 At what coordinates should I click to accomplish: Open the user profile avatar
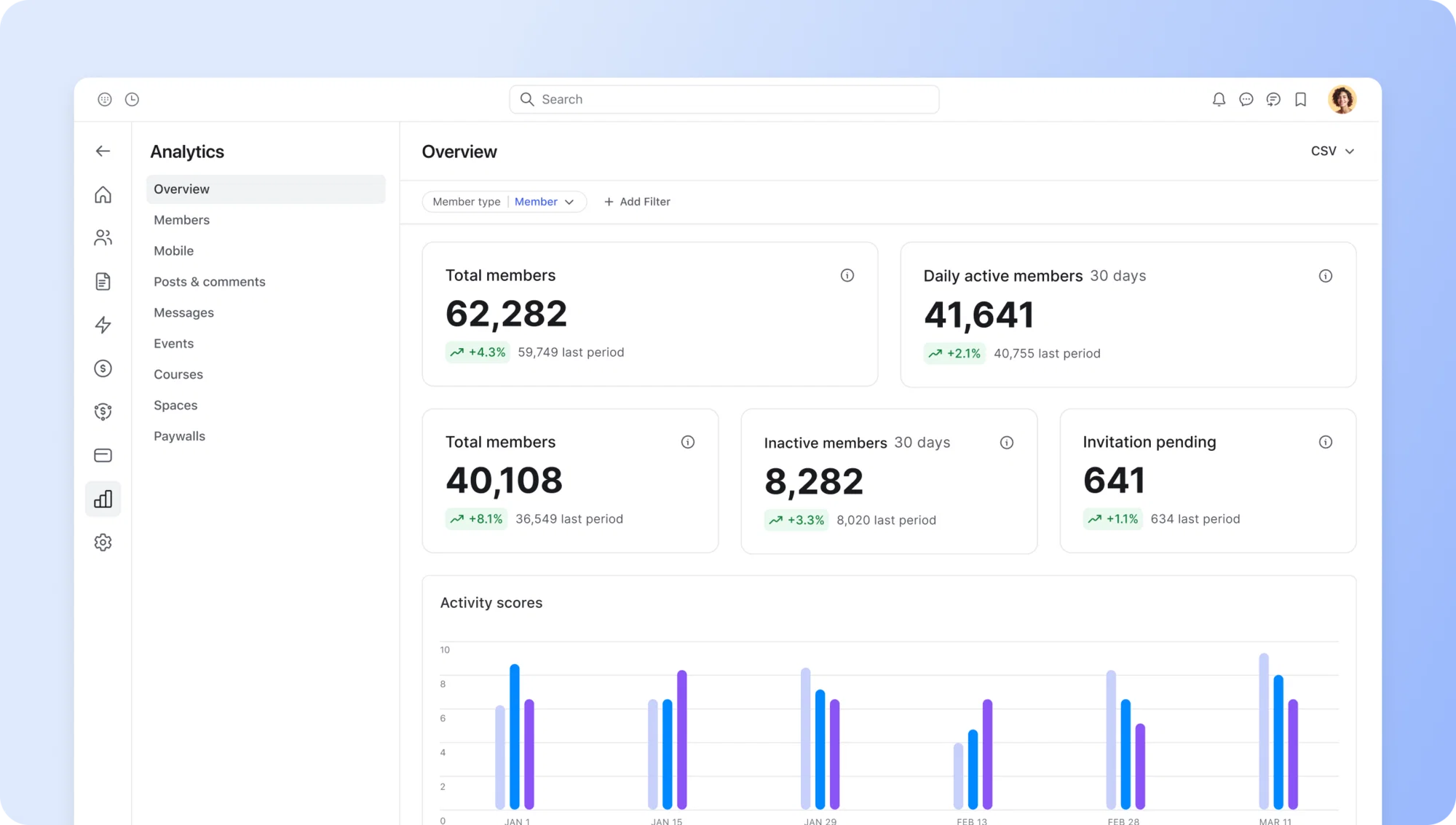click(1342, 99)
